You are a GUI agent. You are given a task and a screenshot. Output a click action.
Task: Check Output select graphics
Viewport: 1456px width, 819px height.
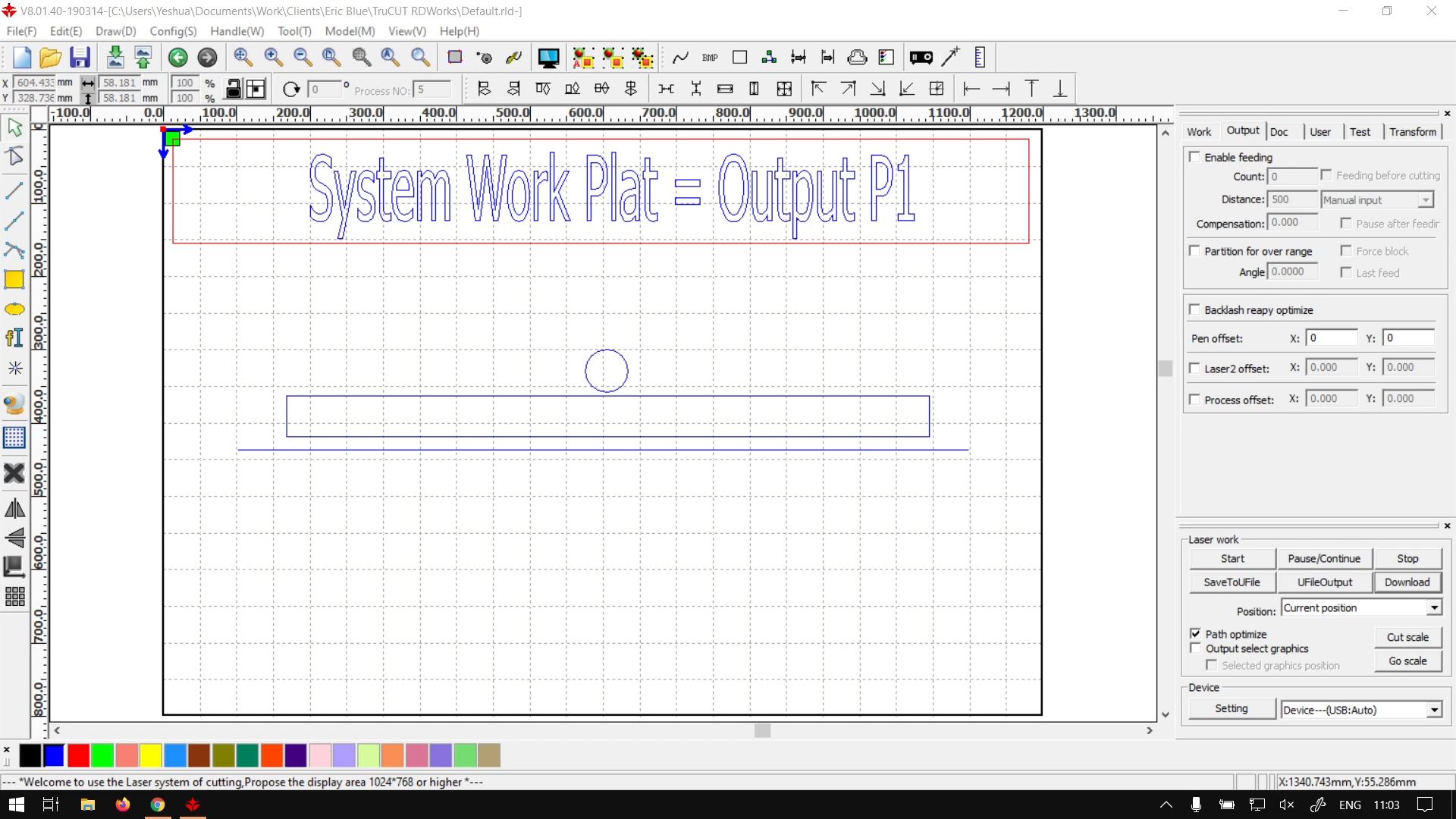pyautogui.click(x=1196, y=648)
